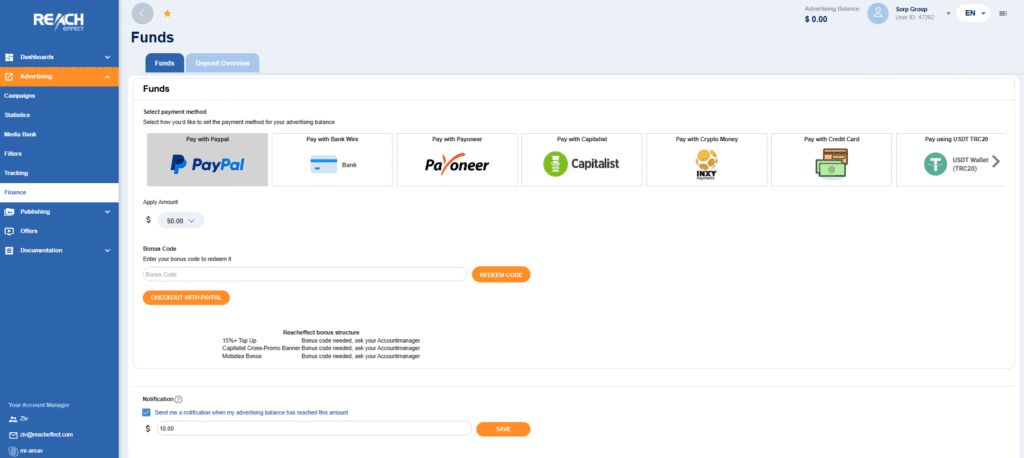Open the EN language dropdown

tap(973, 13)
